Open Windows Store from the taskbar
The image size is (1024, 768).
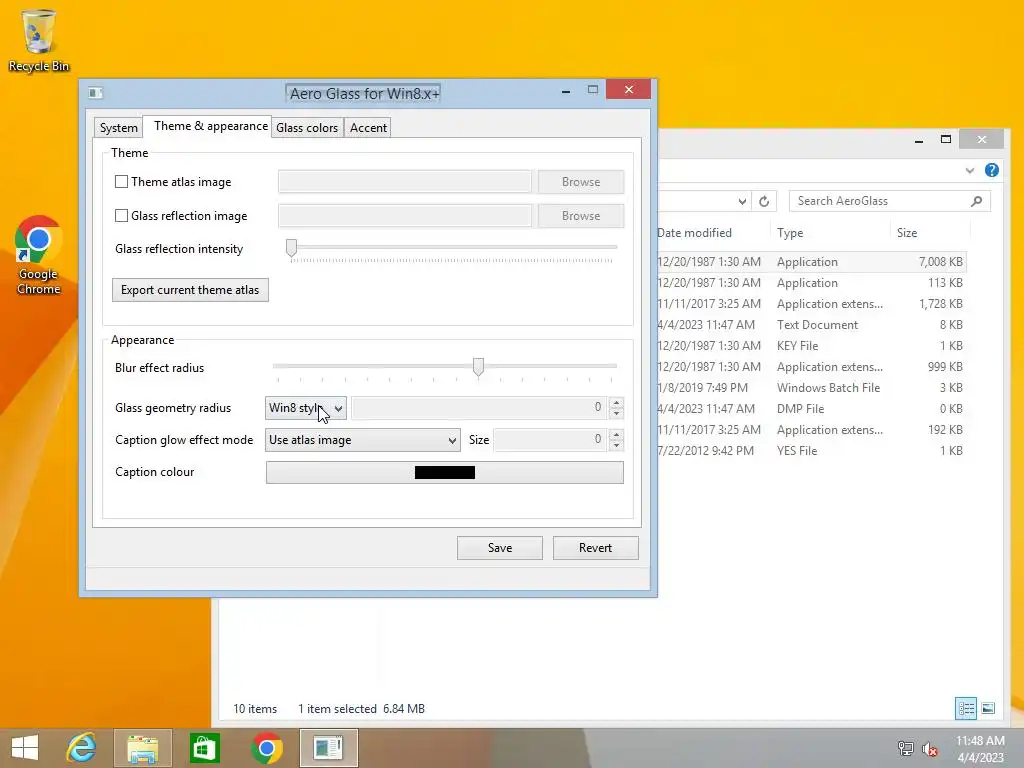pos(204,748)
